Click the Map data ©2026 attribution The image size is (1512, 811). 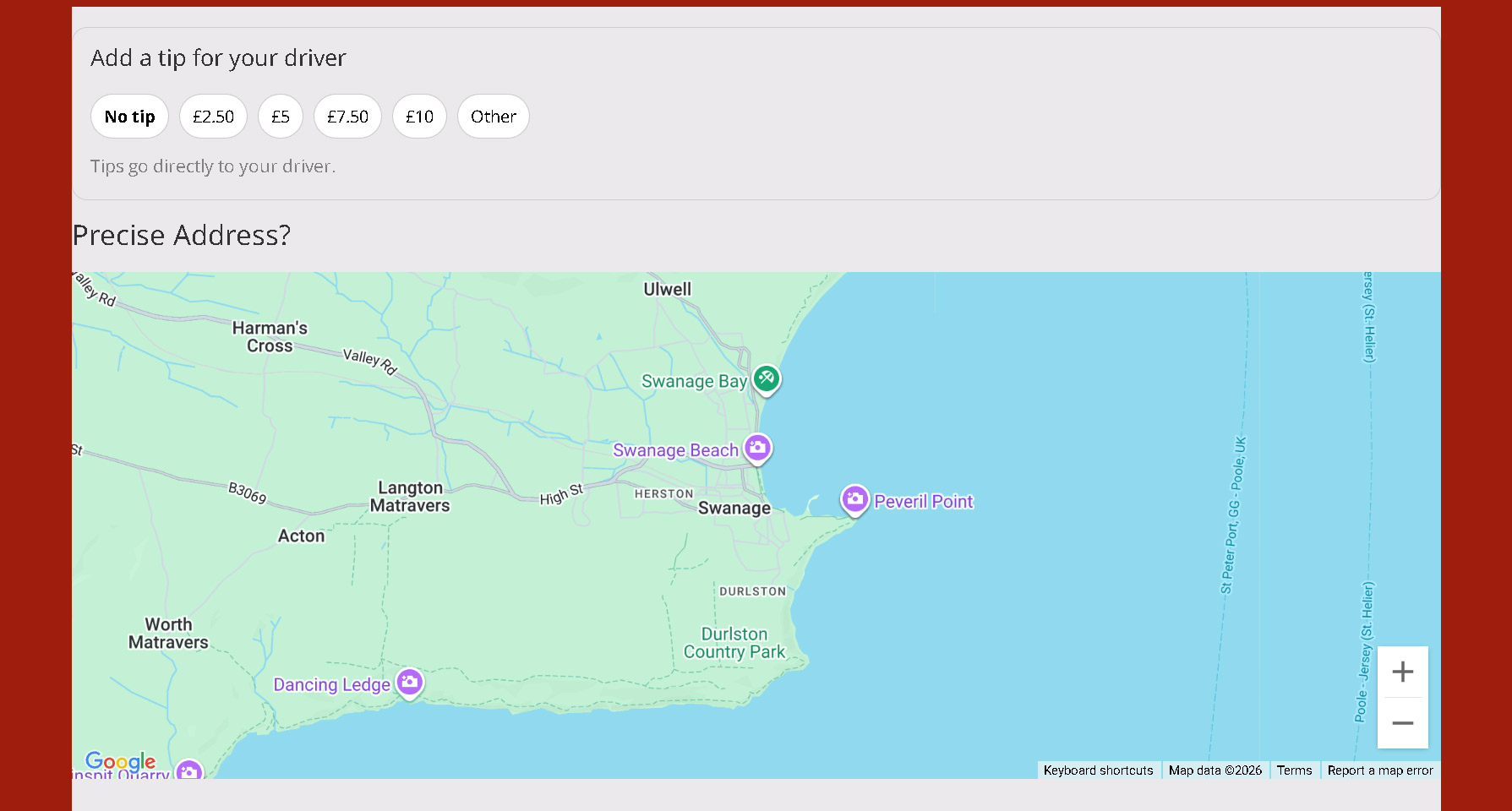click(1215, 770)
